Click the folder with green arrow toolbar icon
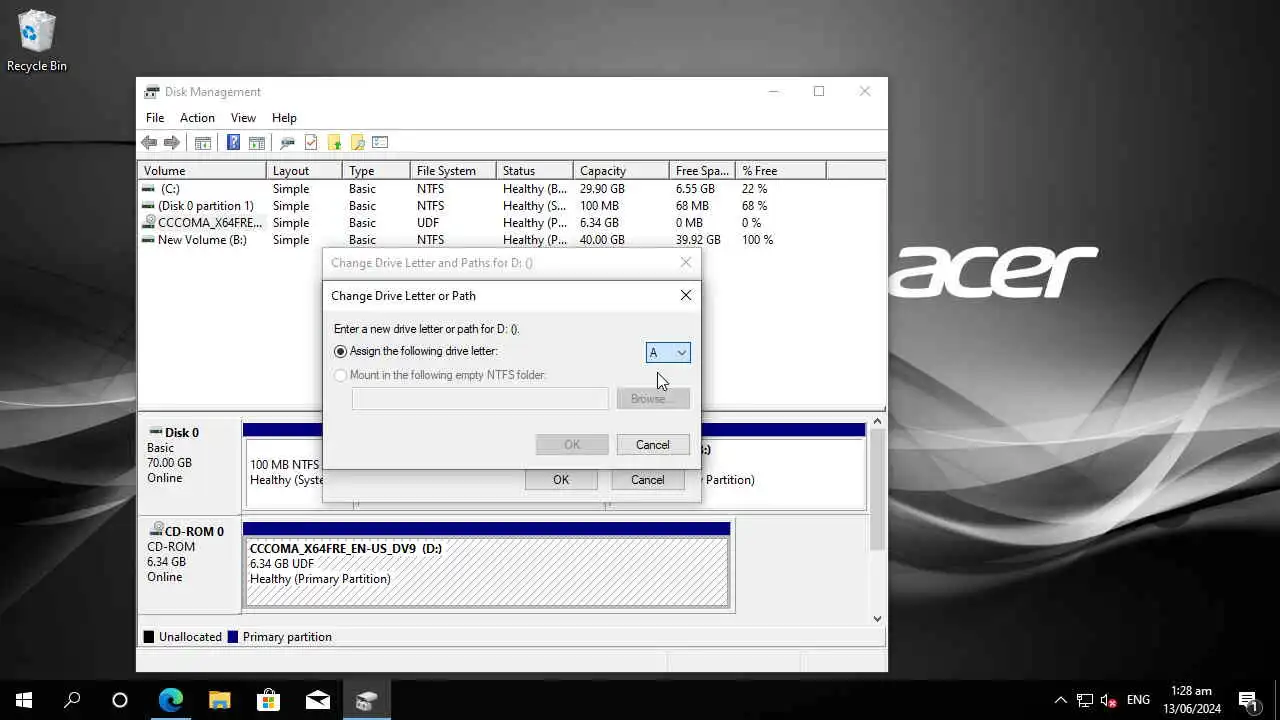1280x720 pixels. [x=334, y=143]
